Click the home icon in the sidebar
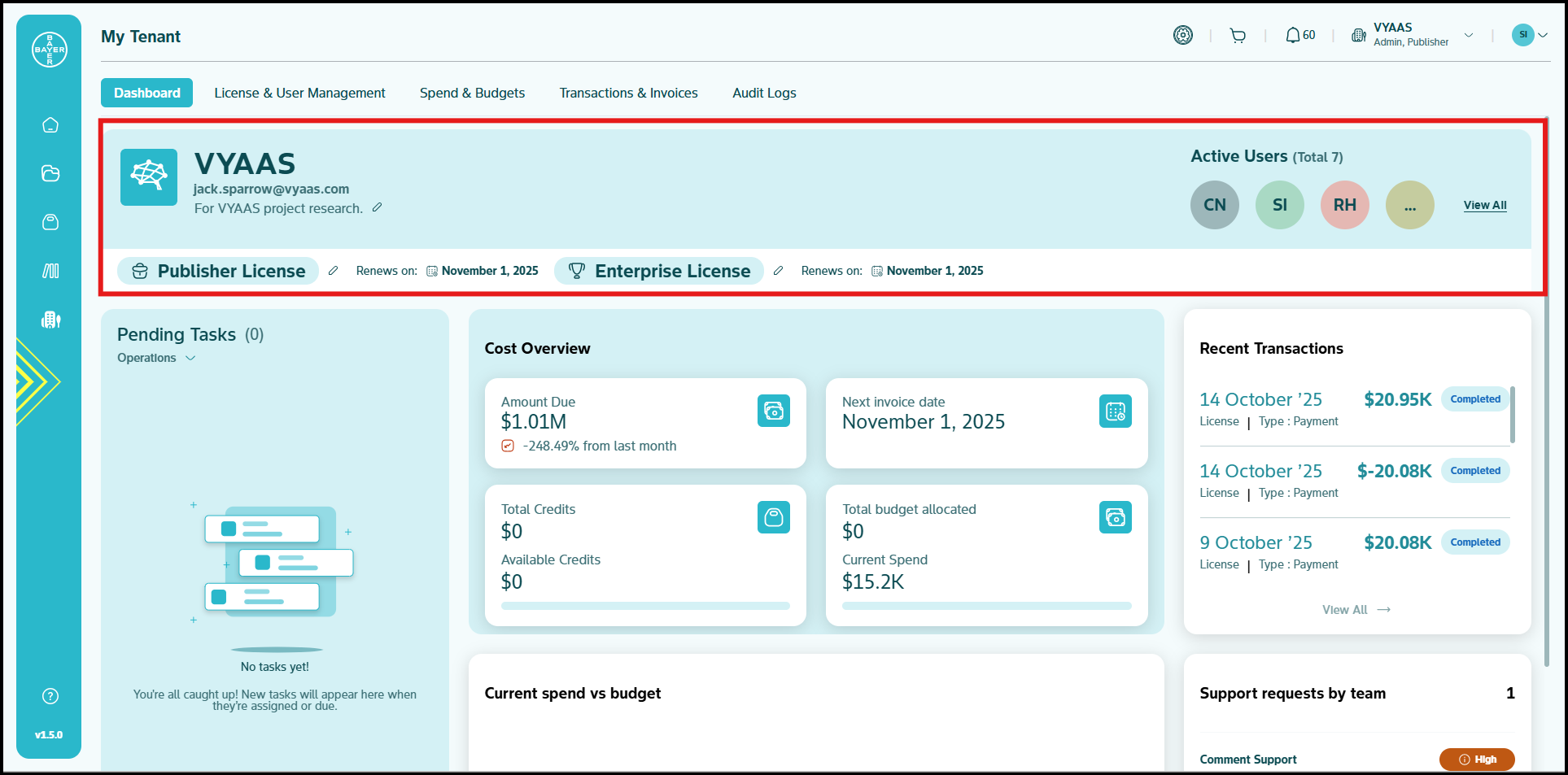 pos(50,125)
